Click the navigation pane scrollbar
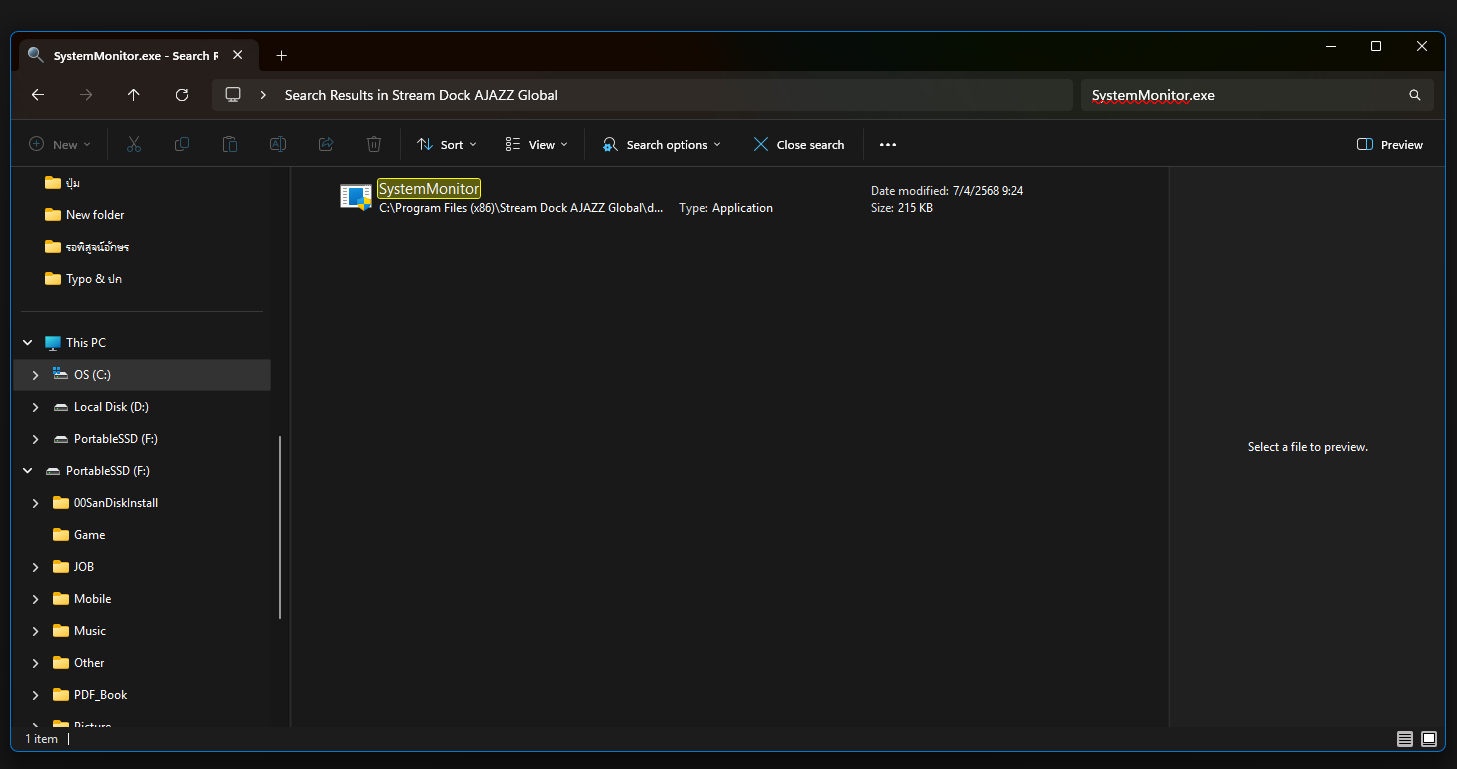 (280, 527)
